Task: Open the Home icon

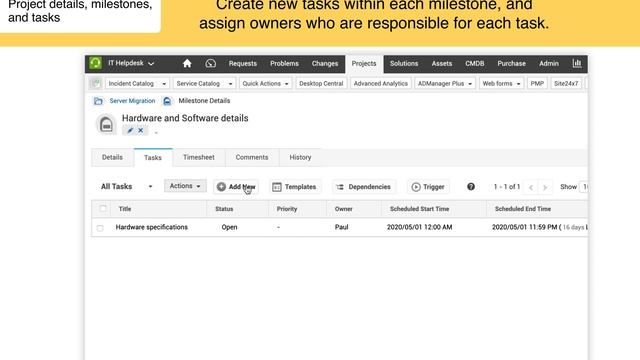Action: [x=187, y=63]
